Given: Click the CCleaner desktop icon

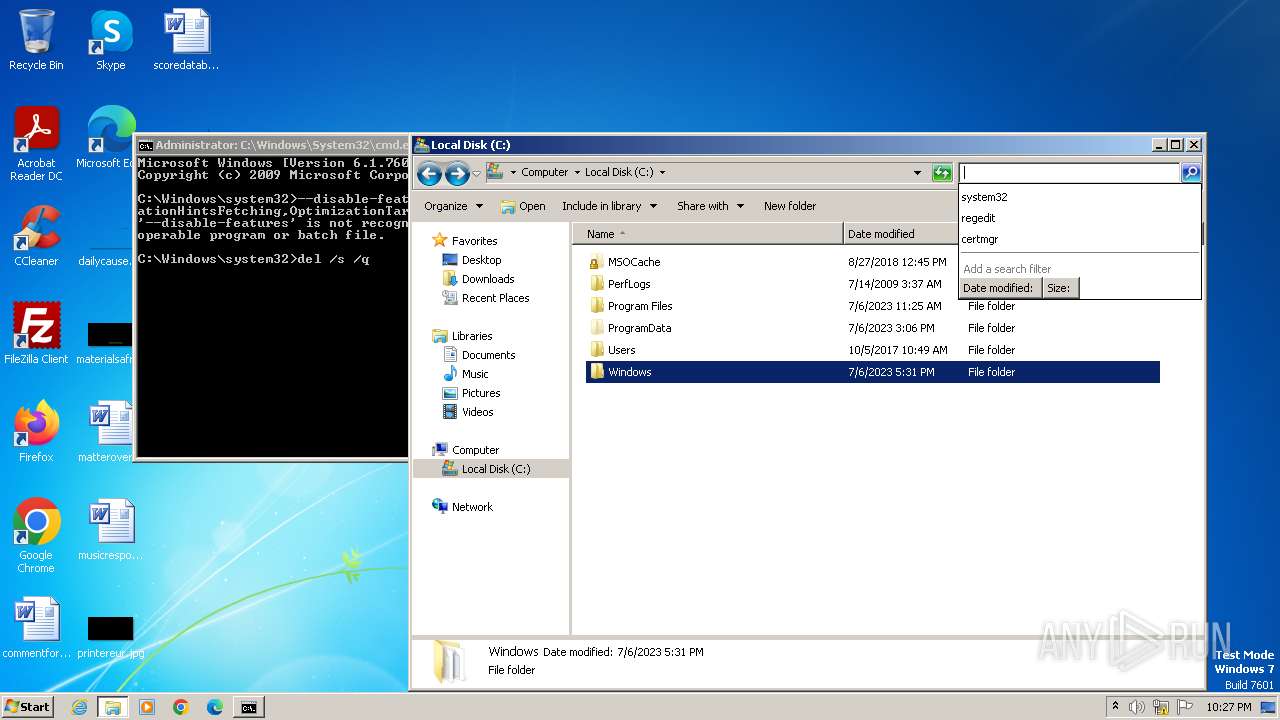Looking at the screenshot, I should [x=36, y=236].
